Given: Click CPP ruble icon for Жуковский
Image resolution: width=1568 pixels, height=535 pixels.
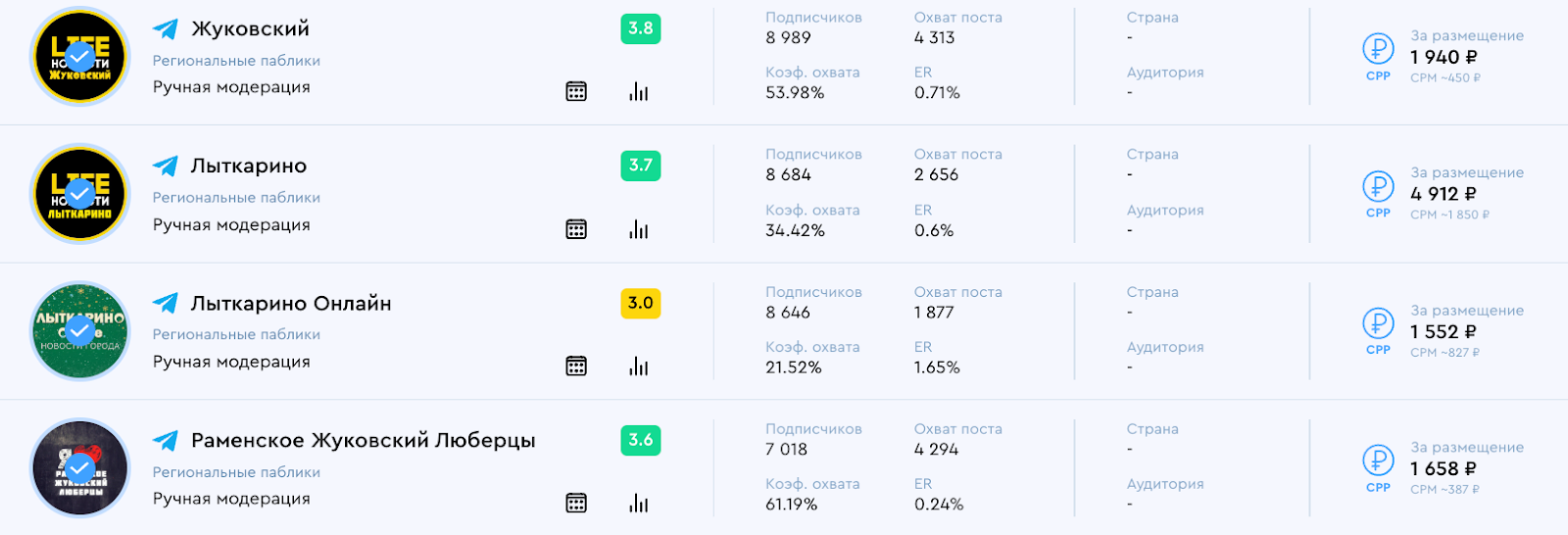Looking at the screenshot, I should point(1378,48).
